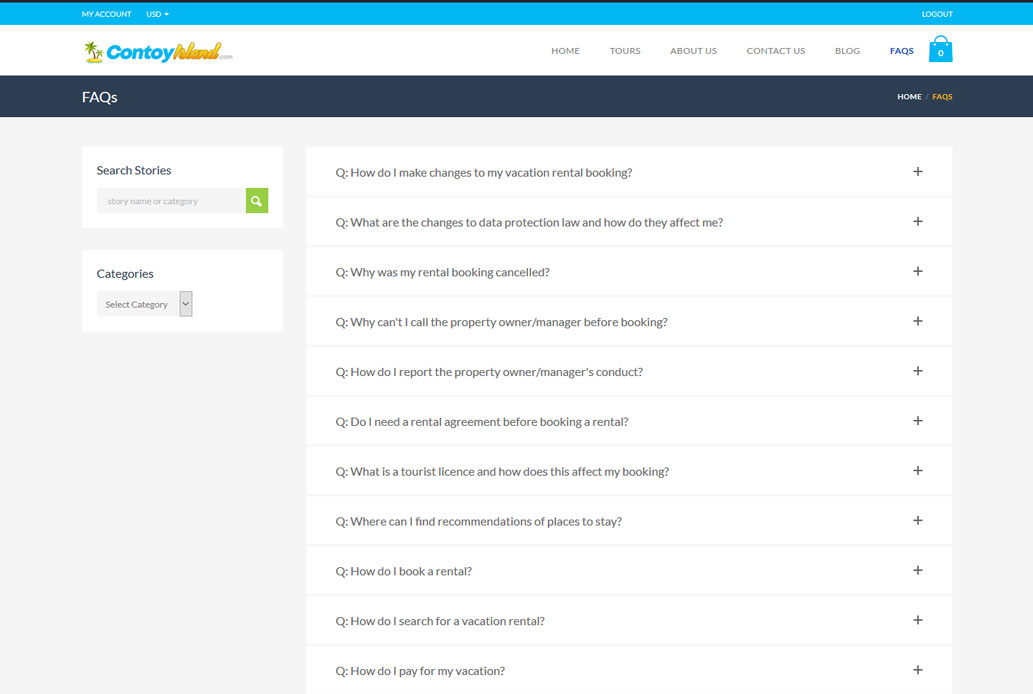This screenshot has width=1033, height=694.
Task: Click the Logout link
Action: coord(937,14)
